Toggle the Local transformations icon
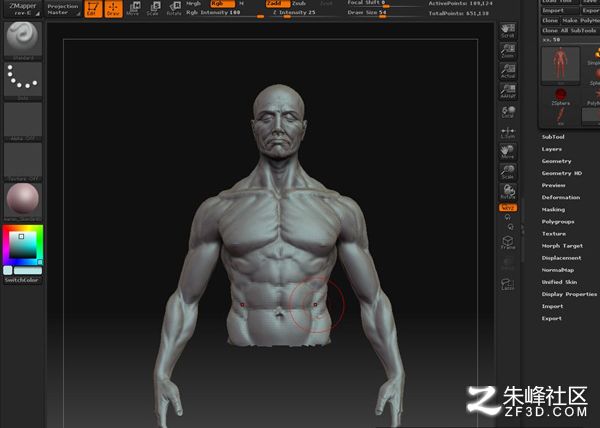Screen dimensions: 600x428 point(508,112)
